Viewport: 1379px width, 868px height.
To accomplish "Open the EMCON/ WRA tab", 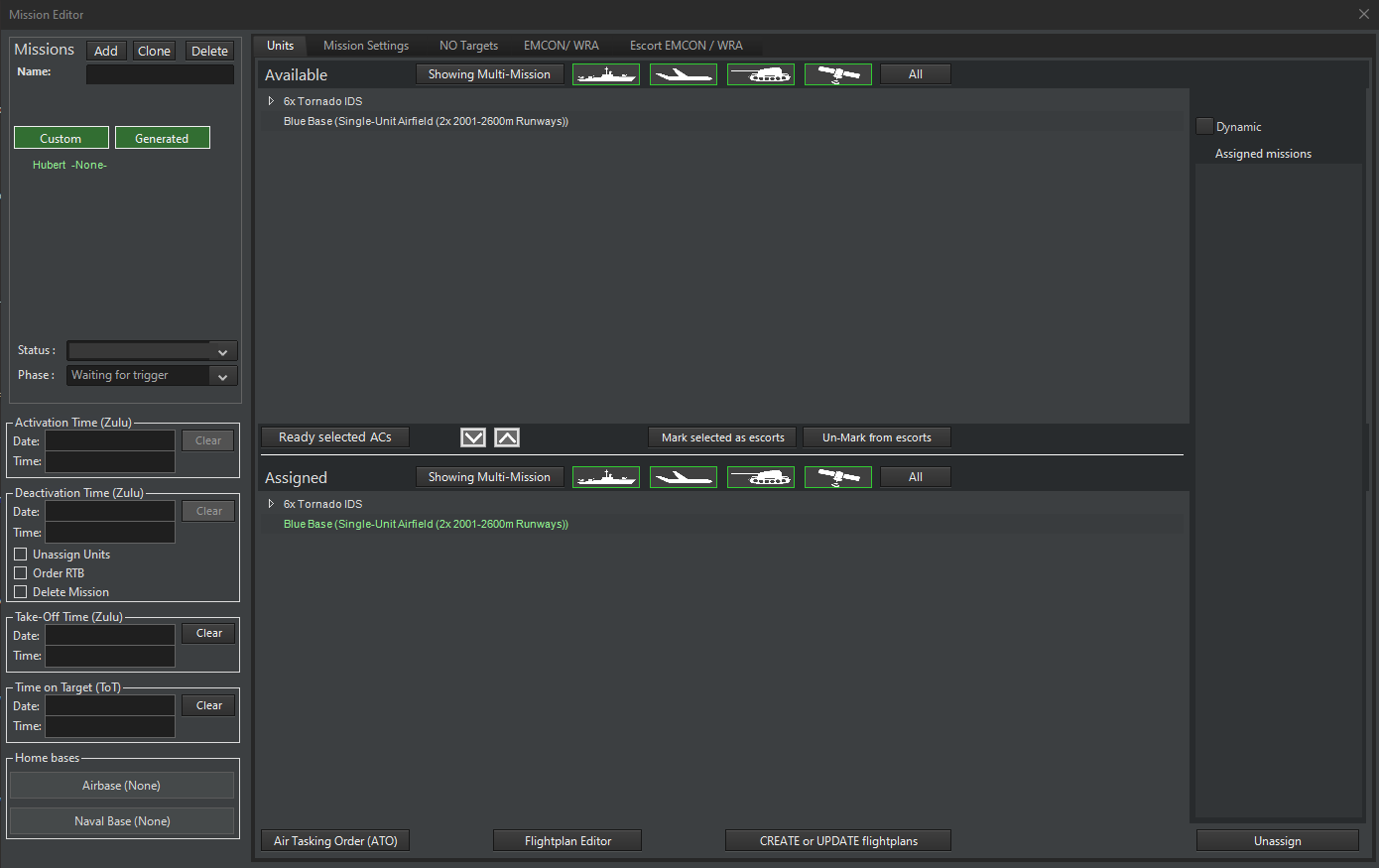I will tap(562, 46).
